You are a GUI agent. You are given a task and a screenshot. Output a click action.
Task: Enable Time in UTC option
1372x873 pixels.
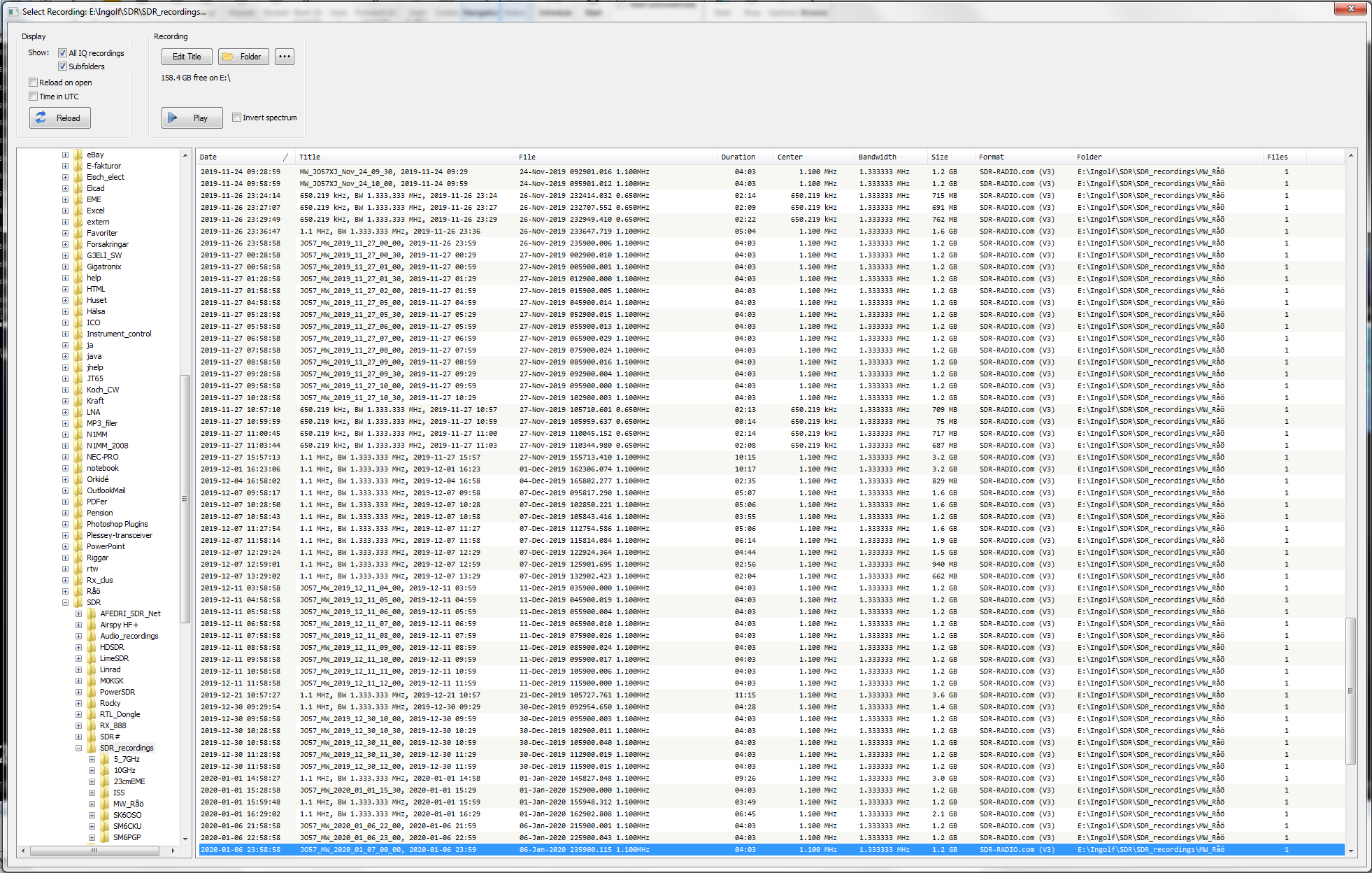[33, 97]
